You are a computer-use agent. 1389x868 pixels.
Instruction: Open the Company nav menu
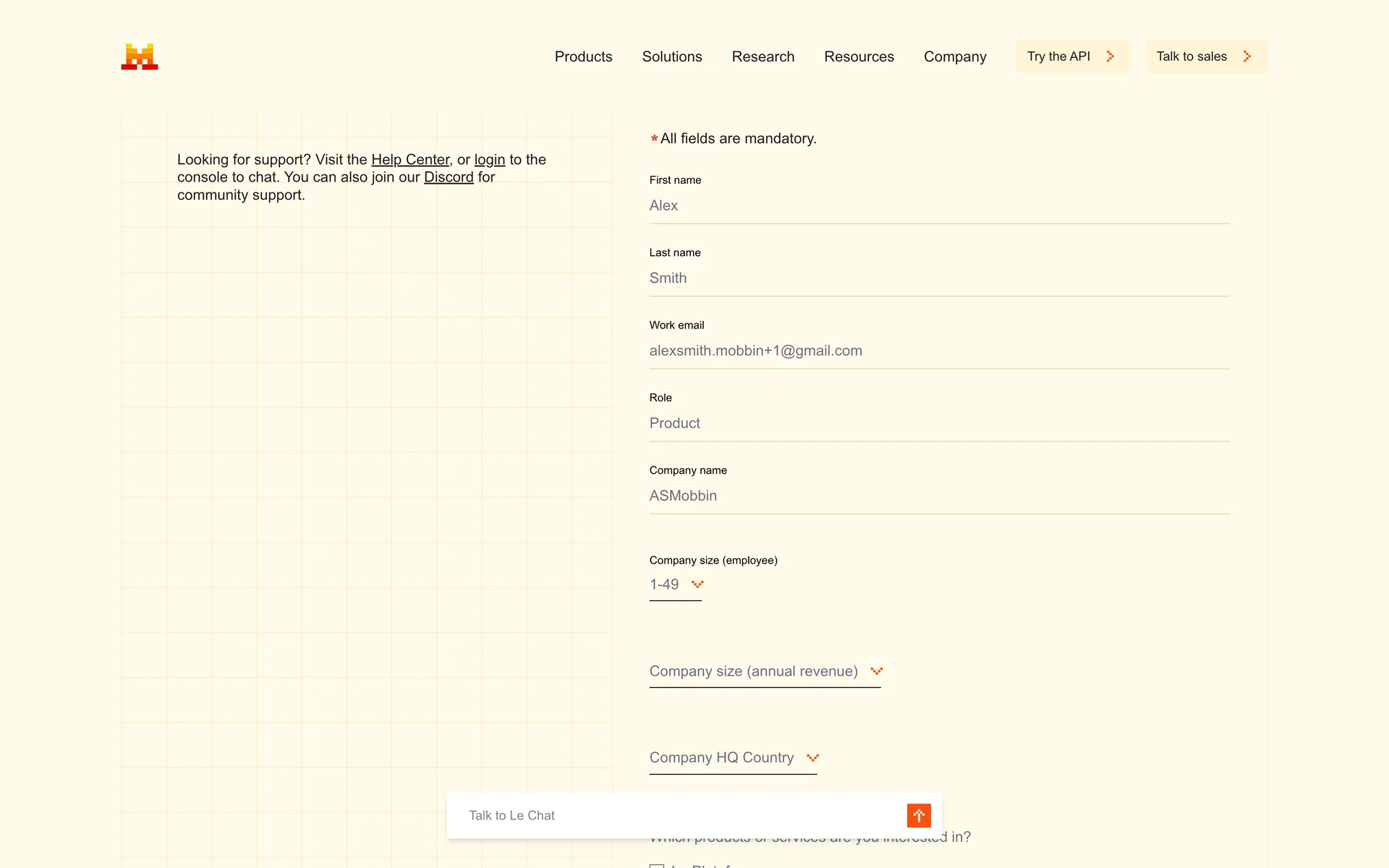(x=954, y=56)
